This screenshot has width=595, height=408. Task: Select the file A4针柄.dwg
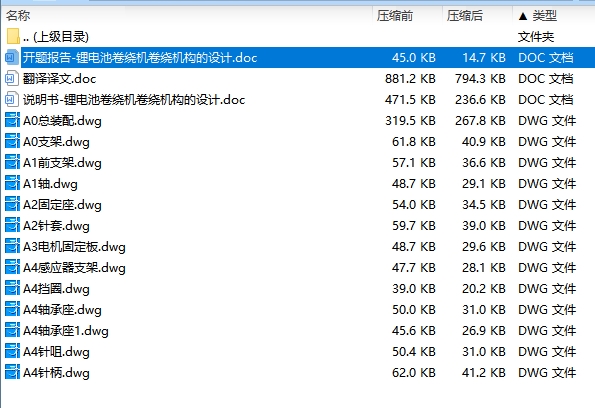click(x=56, y=373)
